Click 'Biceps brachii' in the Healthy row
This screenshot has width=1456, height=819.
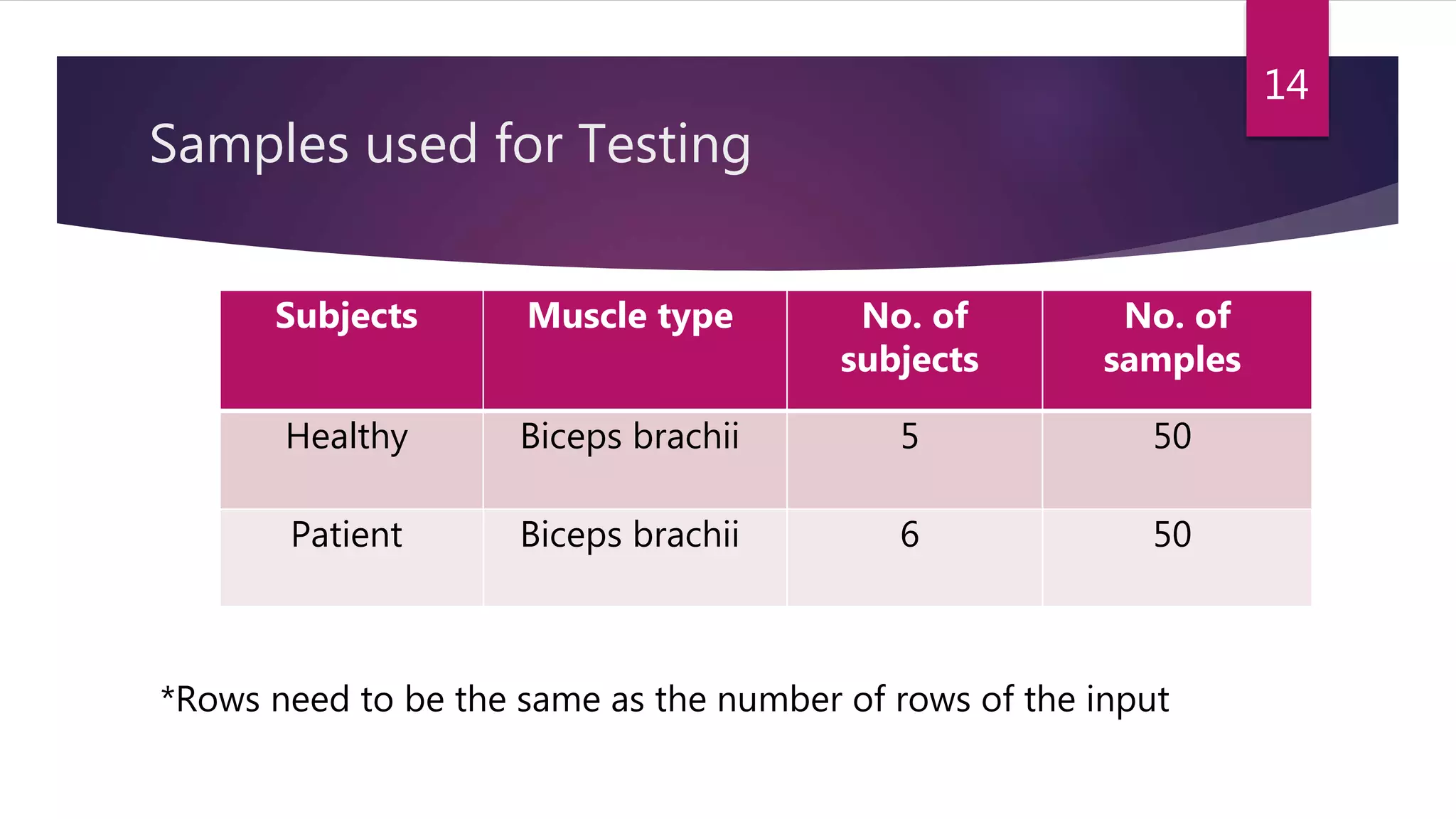click(x=630, y=437)
